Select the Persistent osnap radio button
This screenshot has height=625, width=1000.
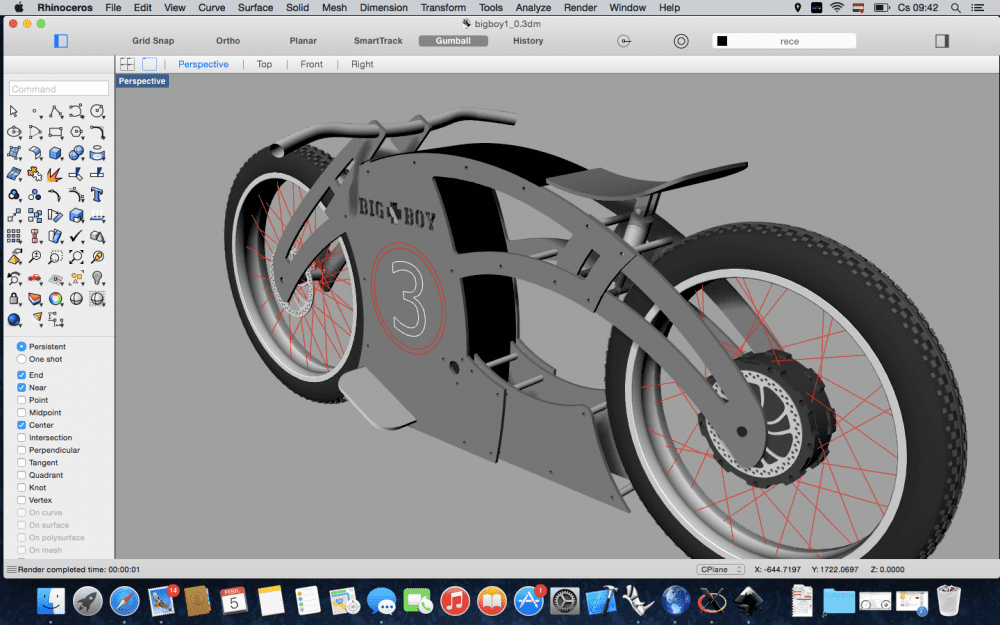(x=22, y=346)
